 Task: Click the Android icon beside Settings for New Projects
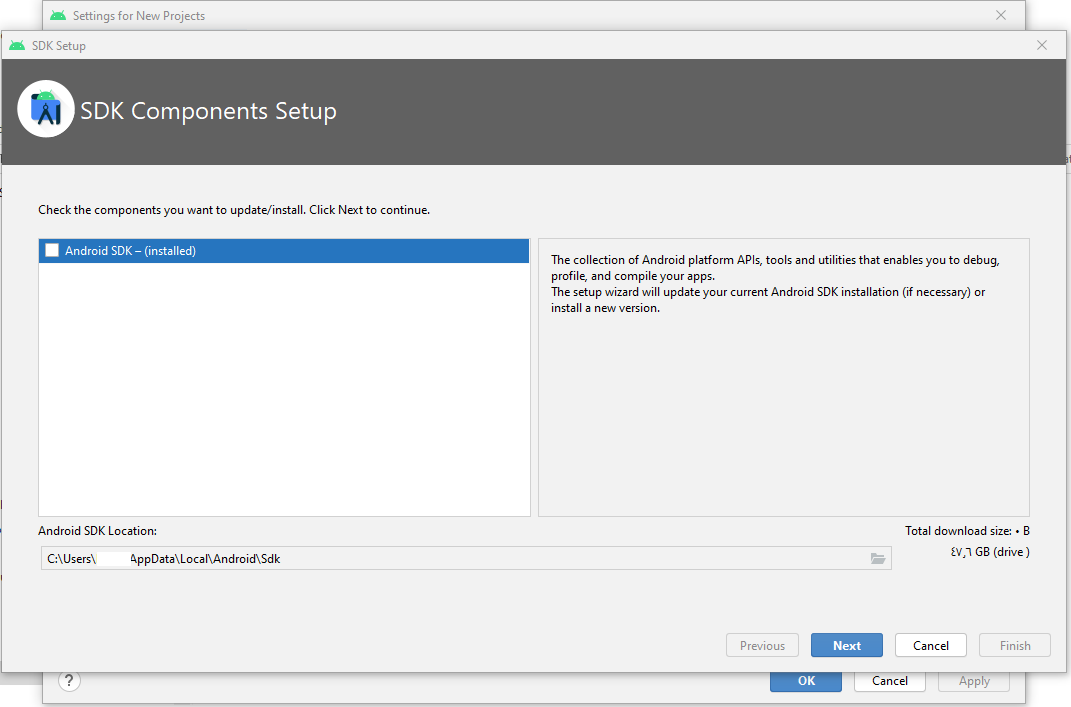click(58, 15)
